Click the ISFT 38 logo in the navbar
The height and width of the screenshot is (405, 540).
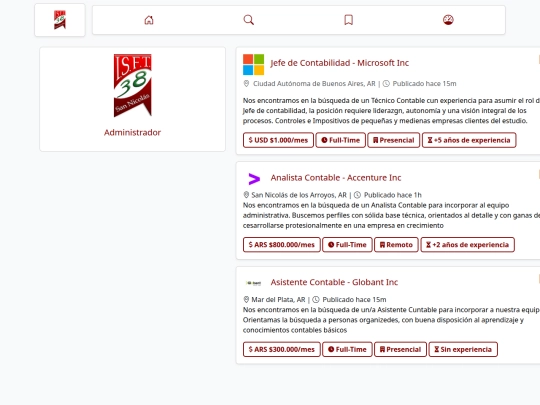60,20
